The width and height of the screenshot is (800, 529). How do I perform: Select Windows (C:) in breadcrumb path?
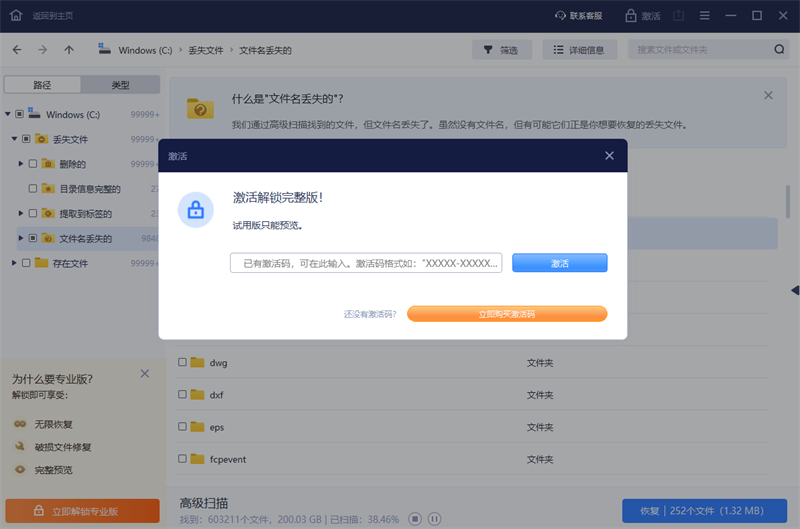pos(145,50)
